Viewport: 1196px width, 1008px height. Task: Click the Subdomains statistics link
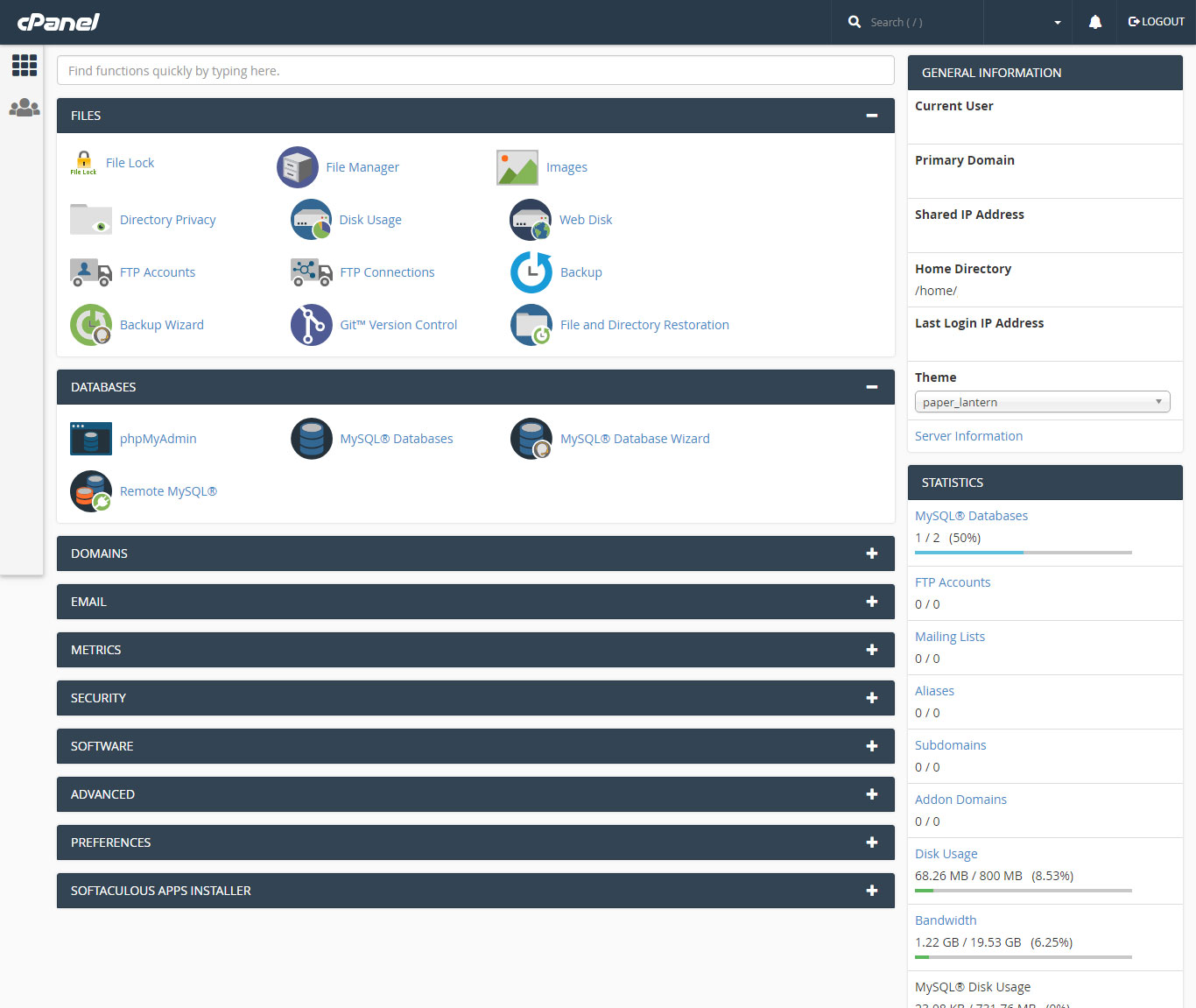pyautogui.click(x=950, y=745)
